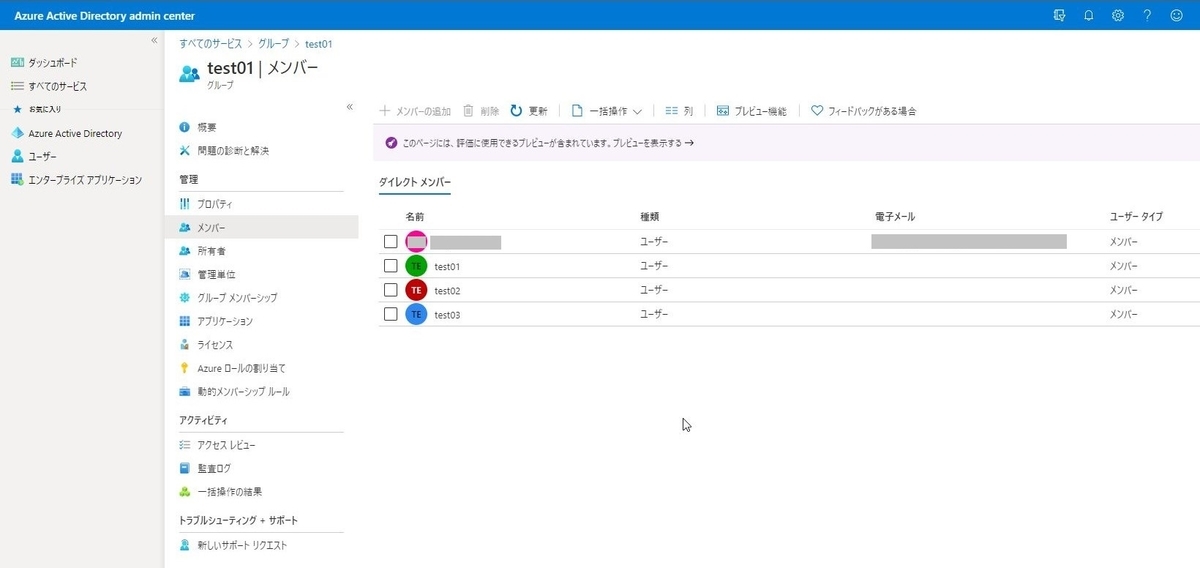The image size is (1200, 568).
Task: Click フィードバックがある場合 link
Action: click(x=864, y=111)
